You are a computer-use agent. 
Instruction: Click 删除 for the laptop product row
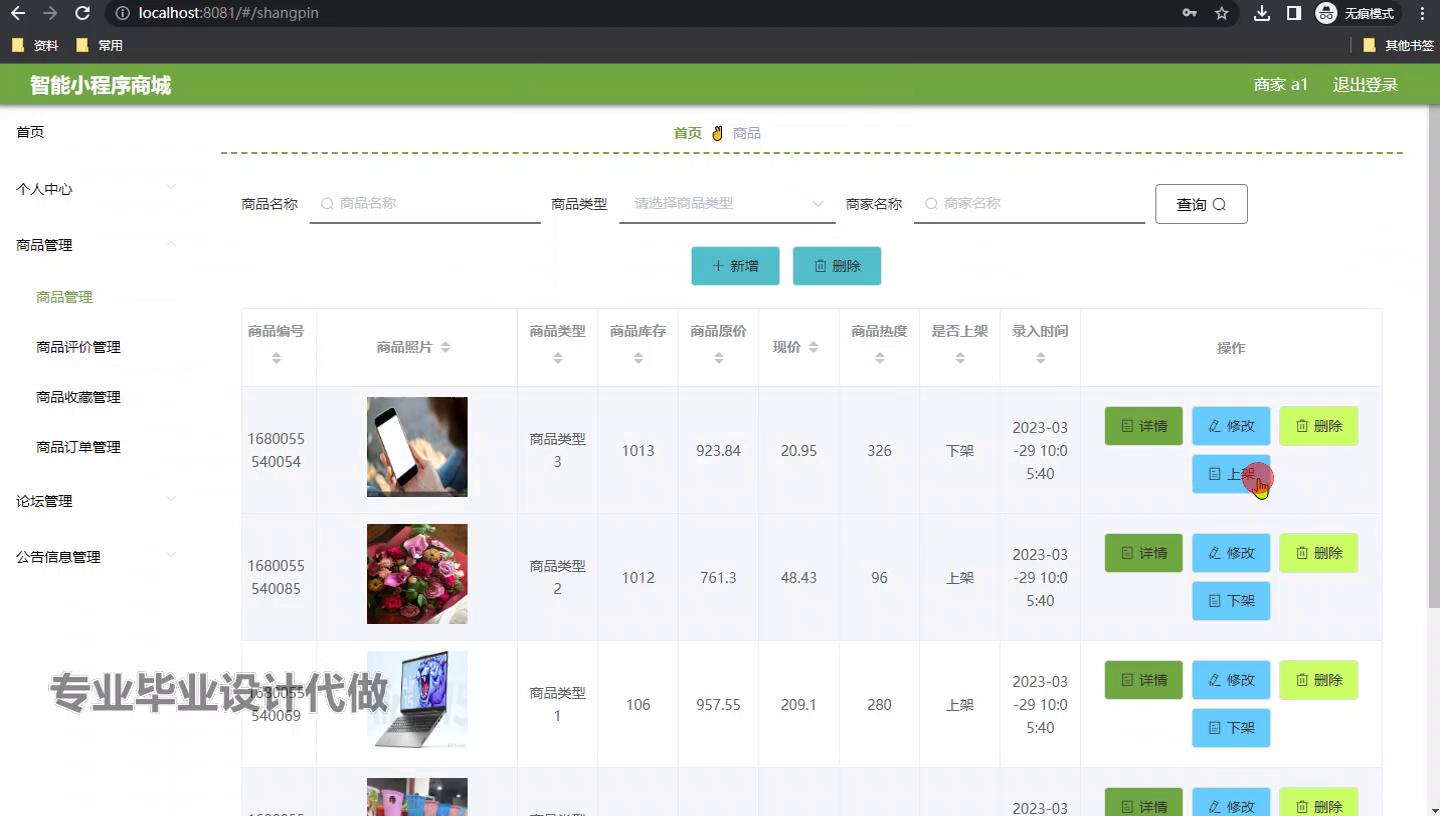pyautogui.click(x=1319, y=680)
